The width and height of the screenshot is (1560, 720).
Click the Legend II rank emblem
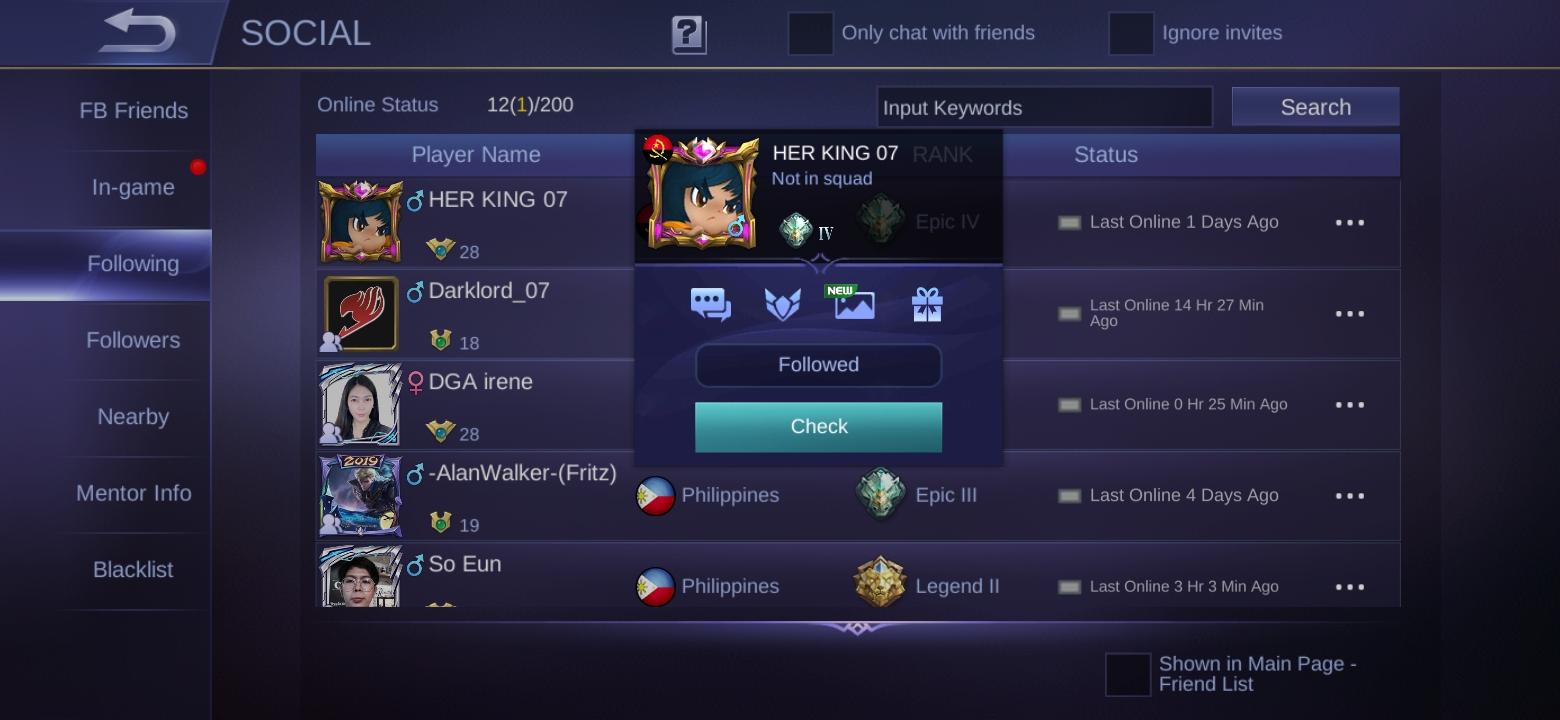coord(881,583)
